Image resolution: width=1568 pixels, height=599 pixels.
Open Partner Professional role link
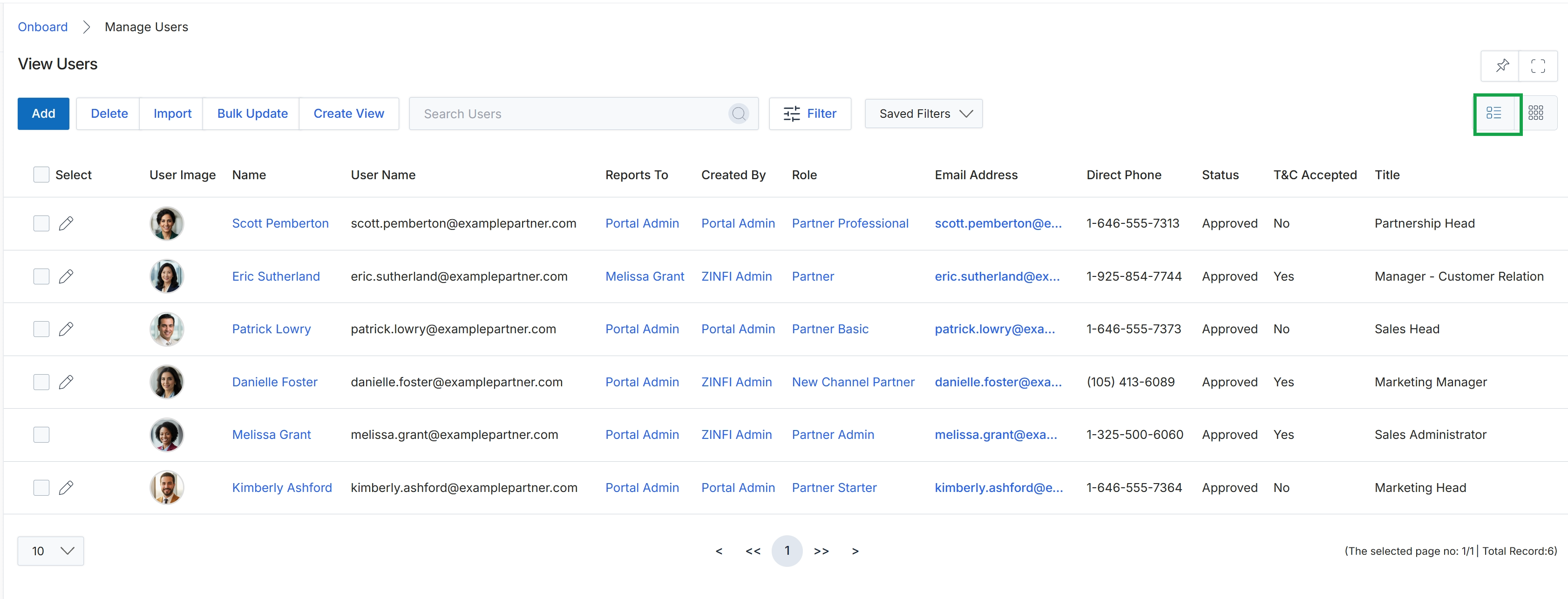coord(850,224)
